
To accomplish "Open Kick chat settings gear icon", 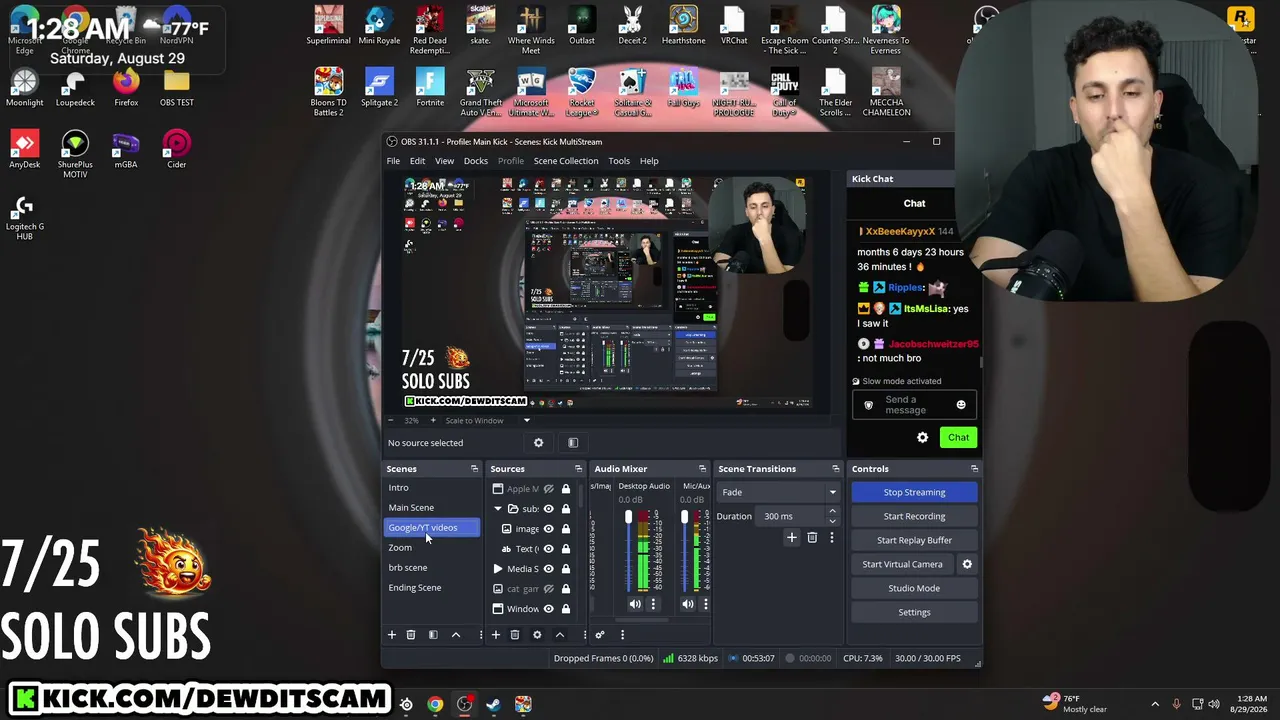I will pyautogui.click(x=923, y=438).
